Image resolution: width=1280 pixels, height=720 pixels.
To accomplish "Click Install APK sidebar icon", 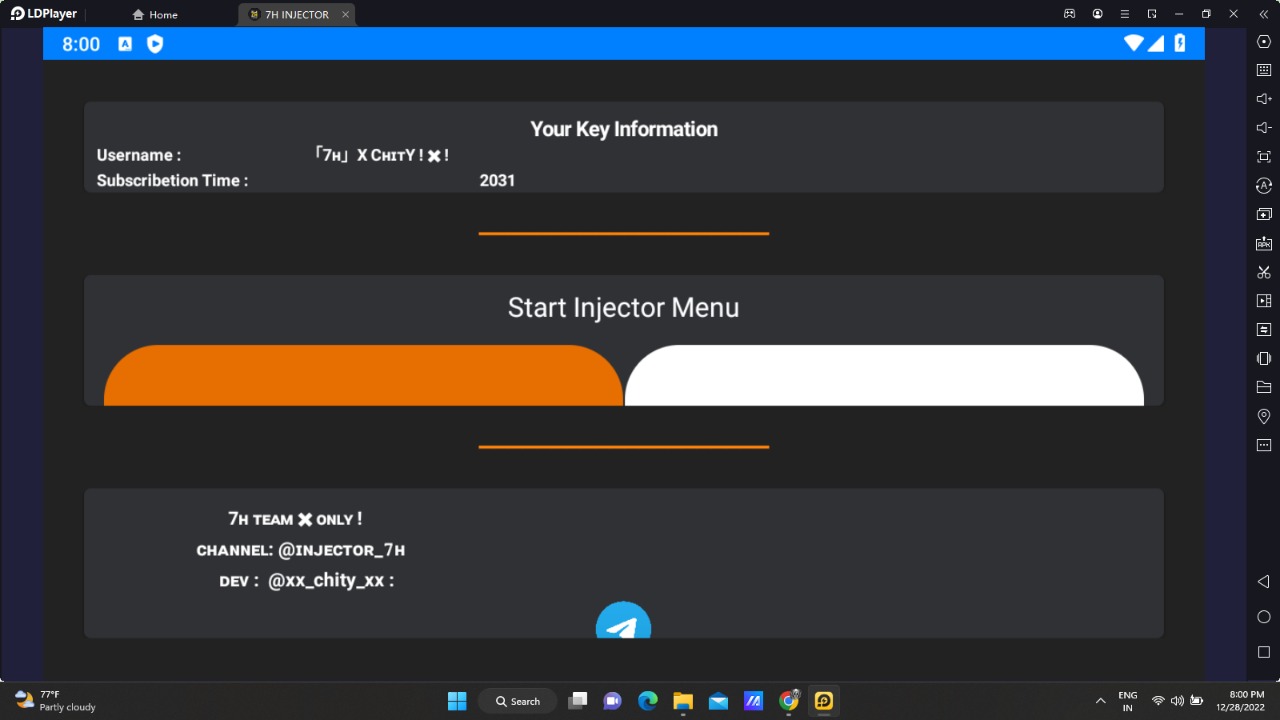I will [x=1264, y=243].
